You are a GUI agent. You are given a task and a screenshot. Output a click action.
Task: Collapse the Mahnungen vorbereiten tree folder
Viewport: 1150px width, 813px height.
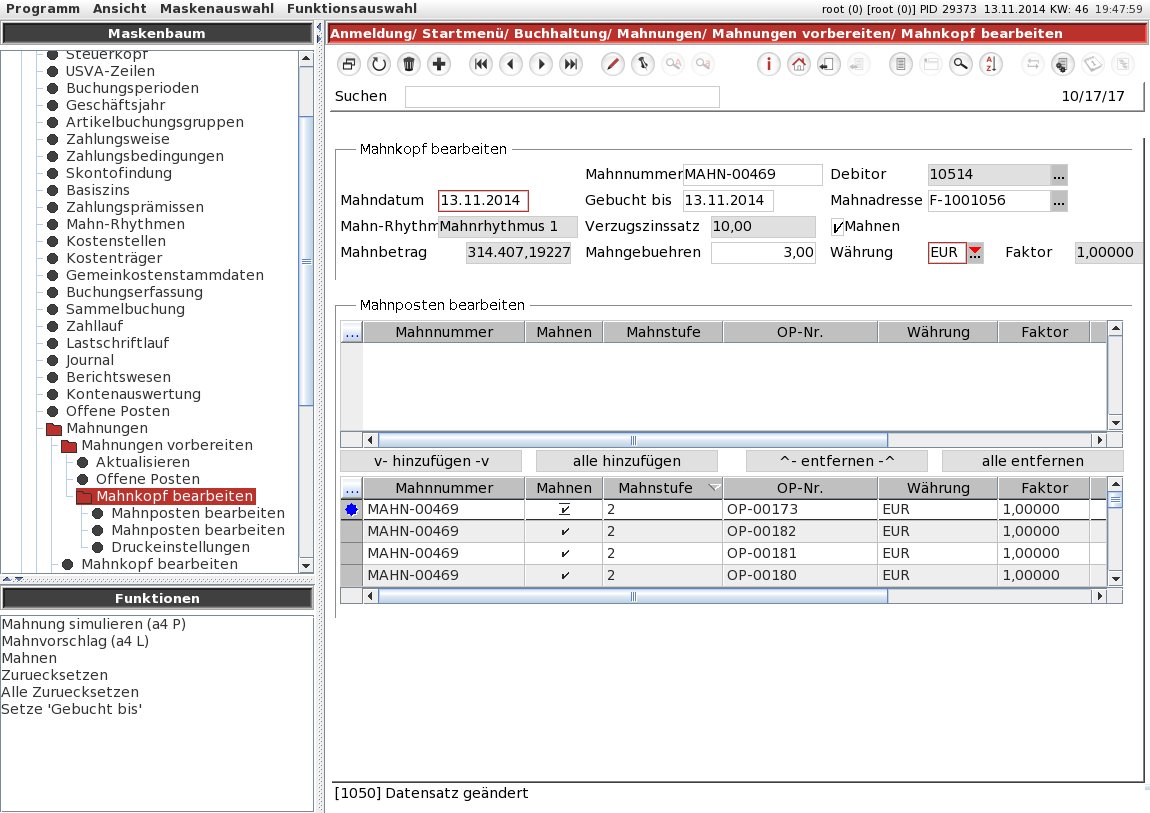click(69, 446)
